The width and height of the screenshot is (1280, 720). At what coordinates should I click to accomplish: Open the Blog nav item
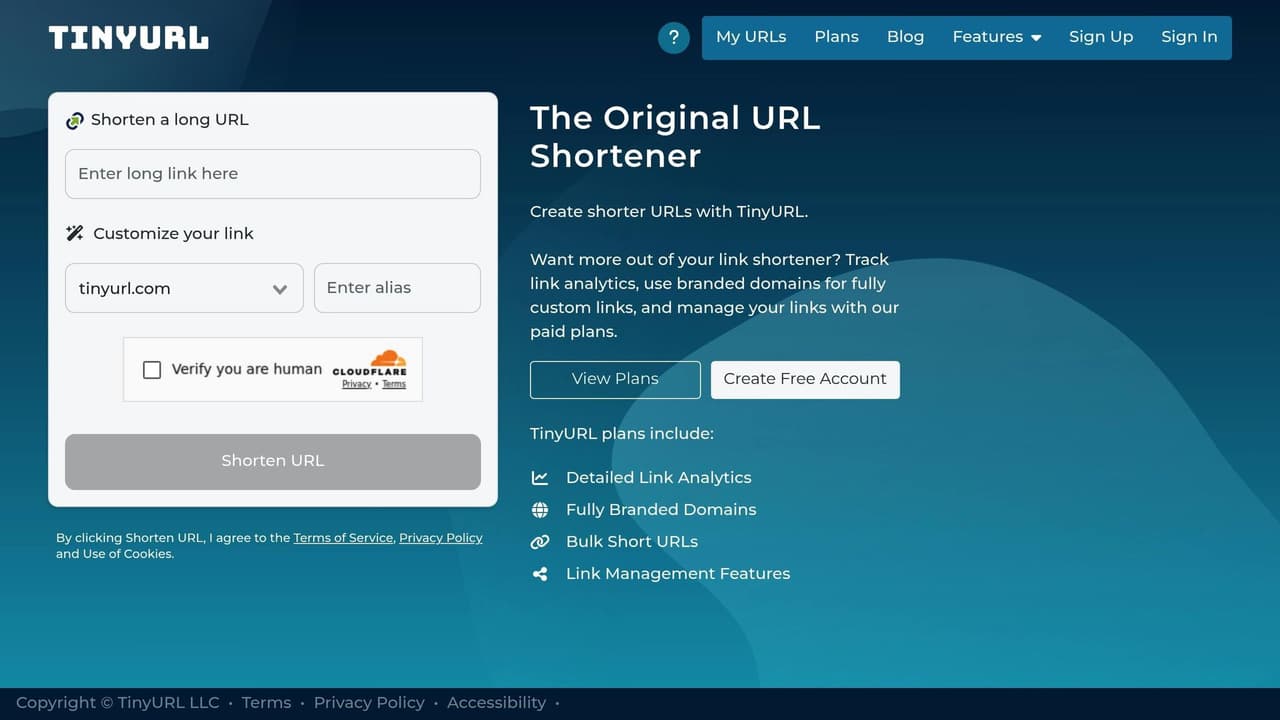point(905,37)
